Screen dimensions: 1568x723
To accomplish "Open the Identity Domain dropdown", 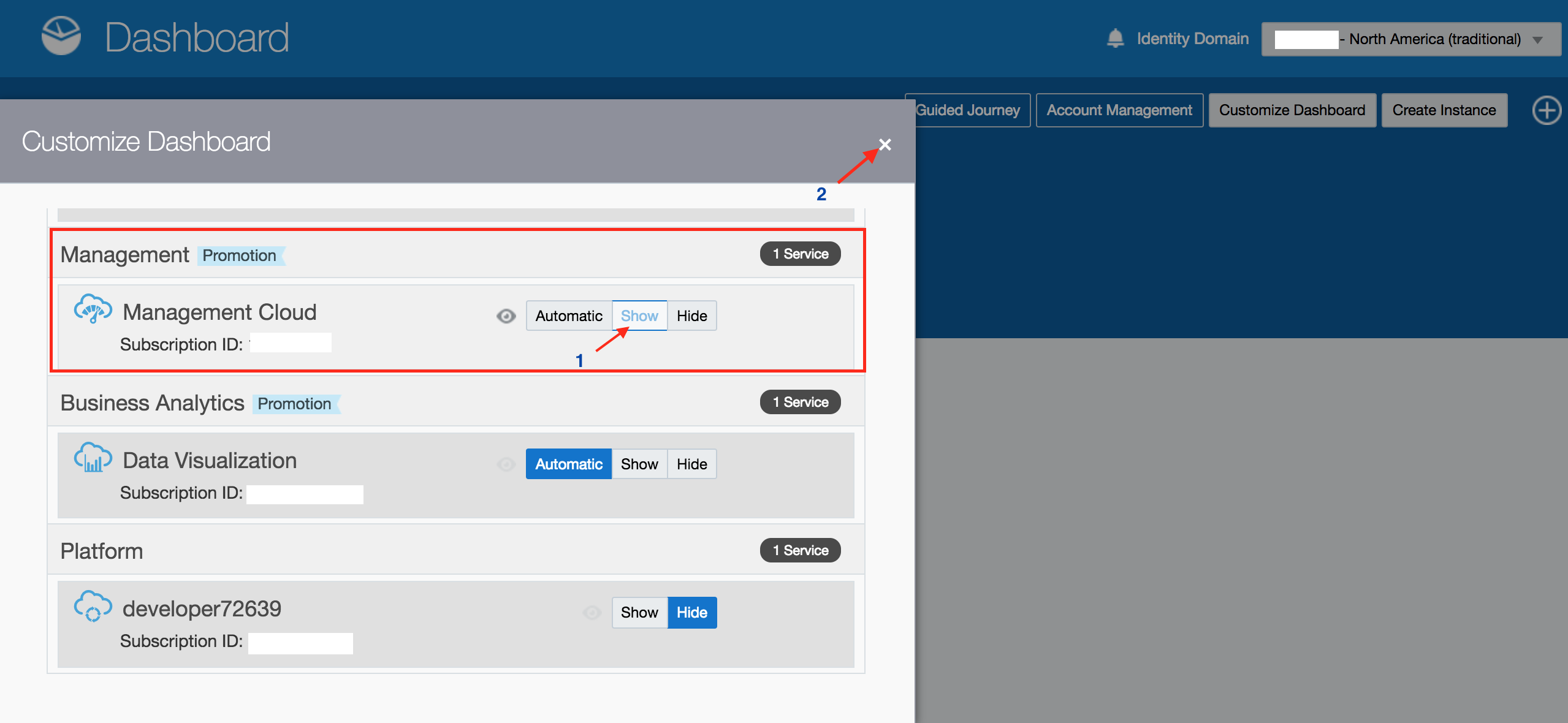I will point(1411,39).
